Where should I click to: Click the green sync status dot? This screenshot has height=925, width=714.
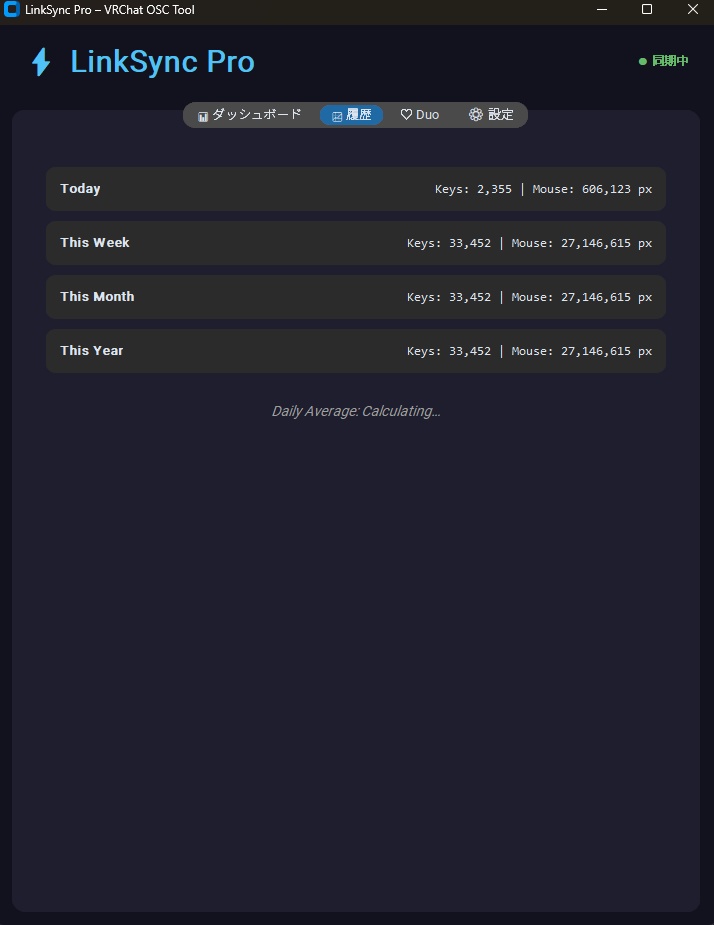(x=643, y=61)
